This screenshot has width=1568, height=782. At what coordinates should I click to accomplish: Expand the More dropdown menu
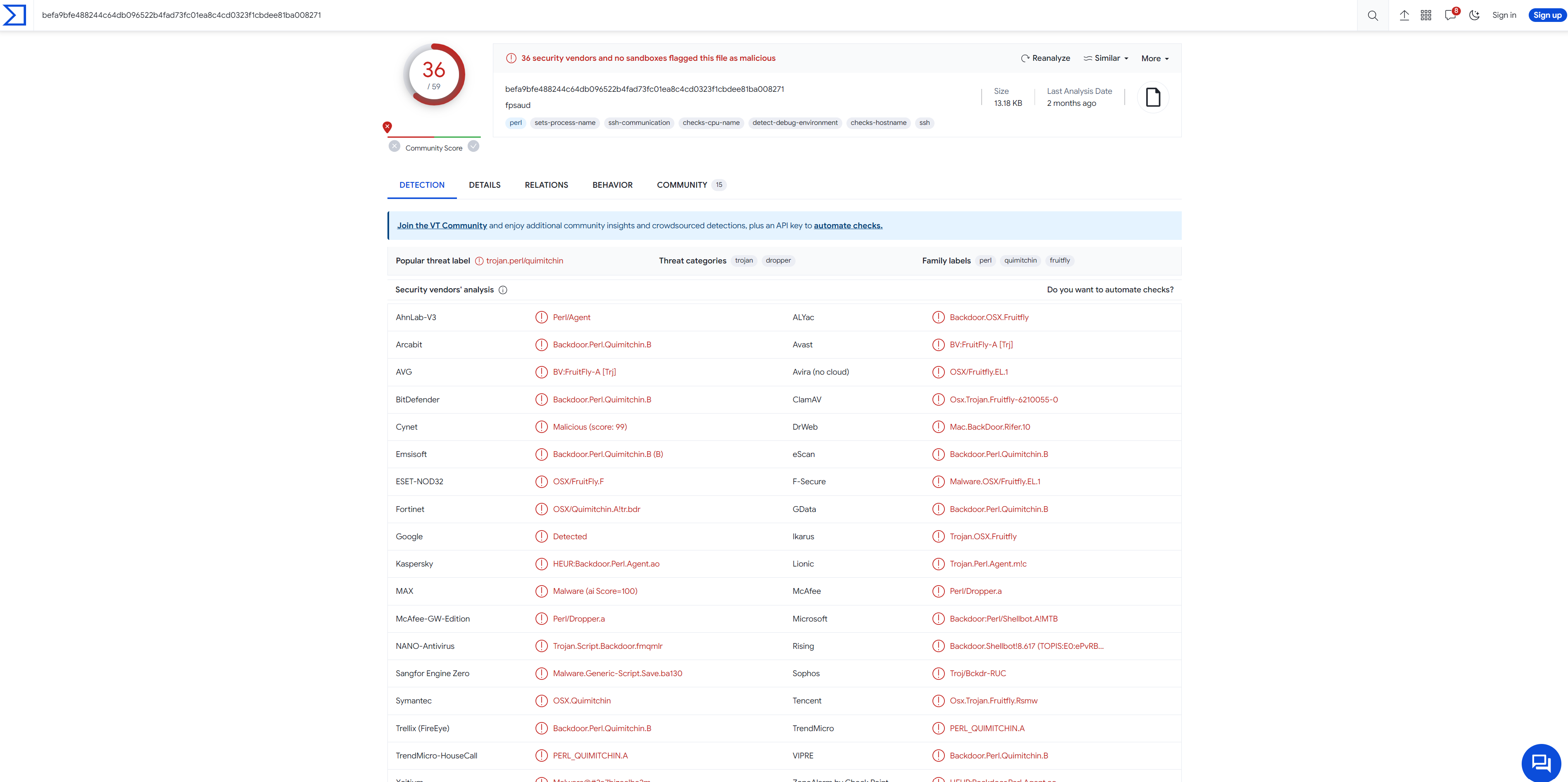coord(1154,59)
